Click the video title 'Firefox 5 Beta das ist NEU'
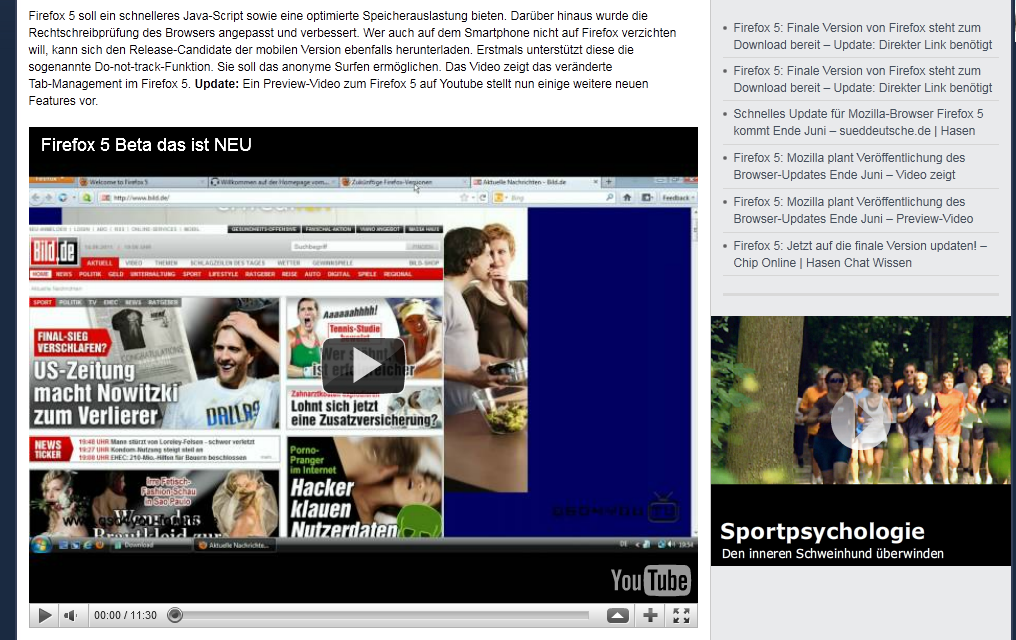The image size is (1016, 640). click(146, 145)
